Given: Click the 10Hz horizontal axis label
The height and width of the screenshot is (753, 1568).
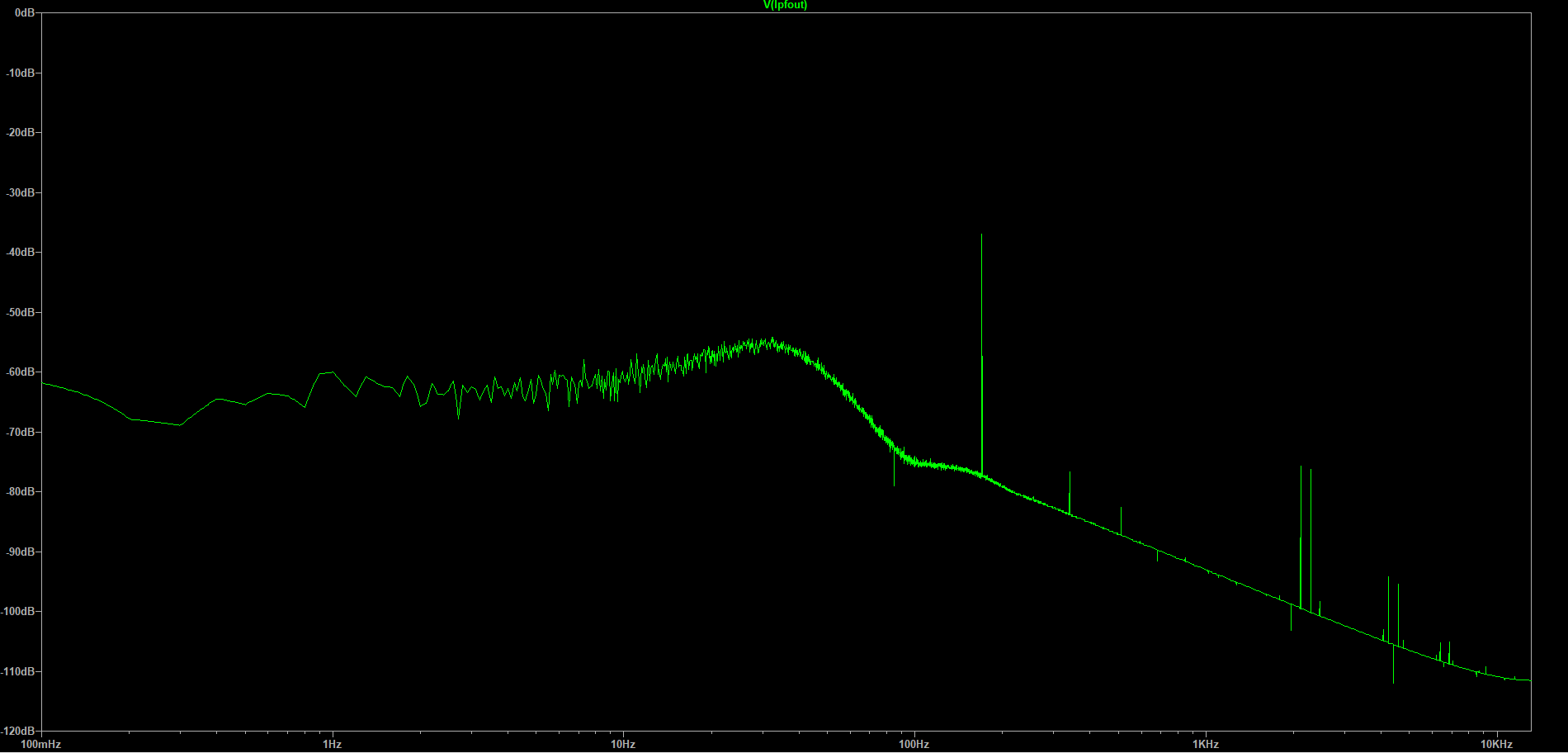Looking at the screenshot, I should pyautogui.click(x=623, y=744).
